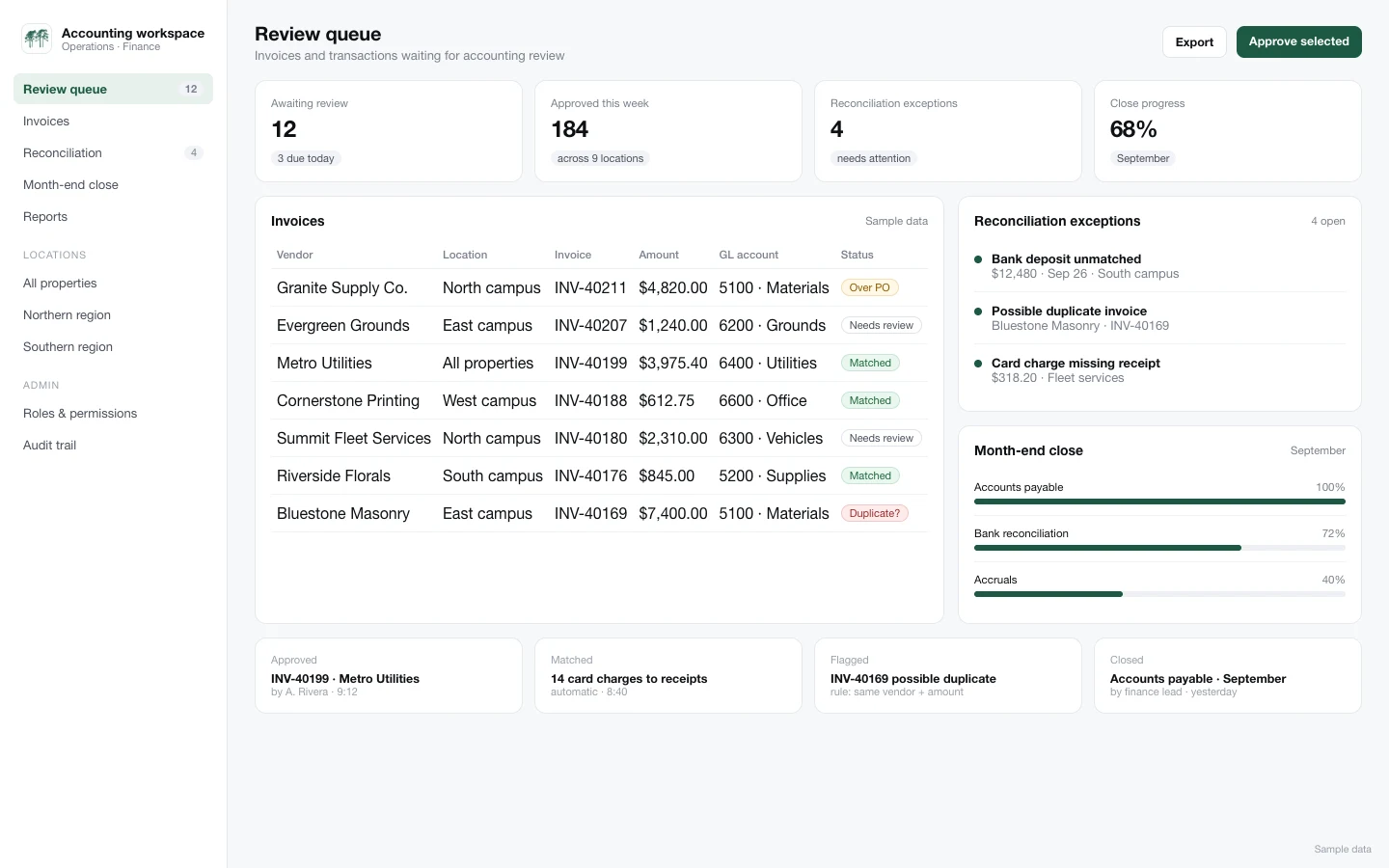The image size is (1389, 868).
Task: Click the Accounts payable progress bar
Action: (1159, 502)
